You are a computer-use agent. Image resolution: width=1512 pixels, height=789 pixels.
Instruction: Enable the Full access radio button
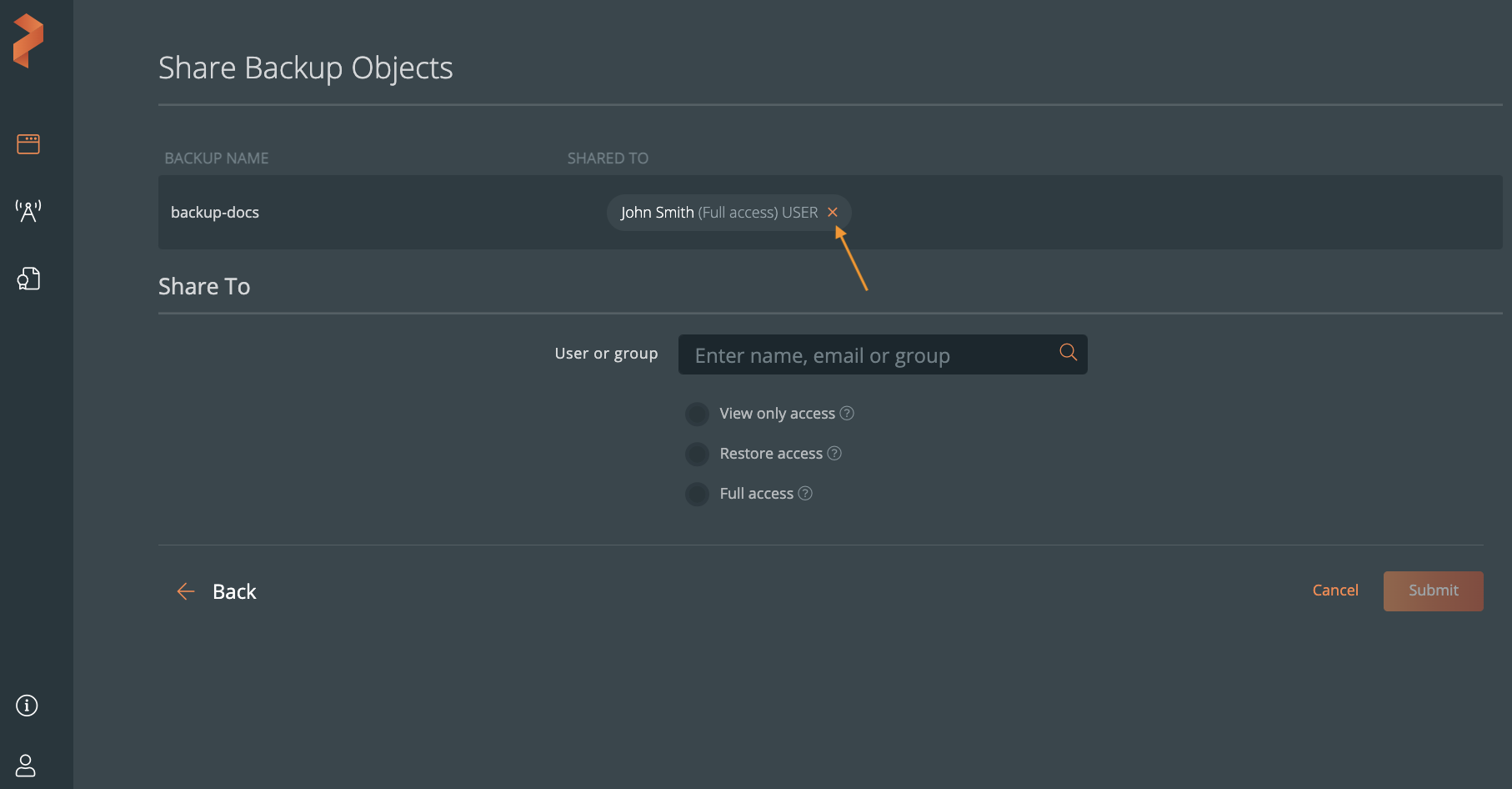(697, 494)
